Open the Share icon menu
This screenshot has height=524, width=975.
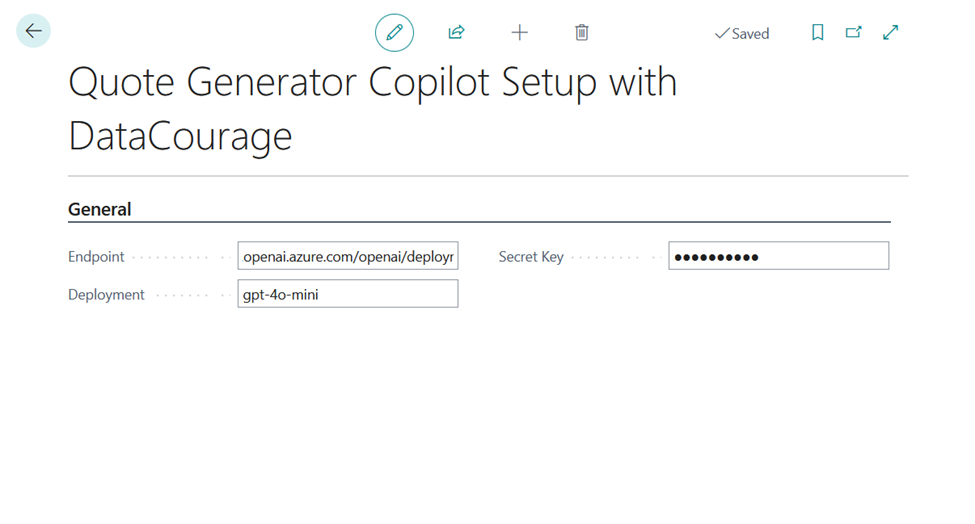(x=457, y=33)
